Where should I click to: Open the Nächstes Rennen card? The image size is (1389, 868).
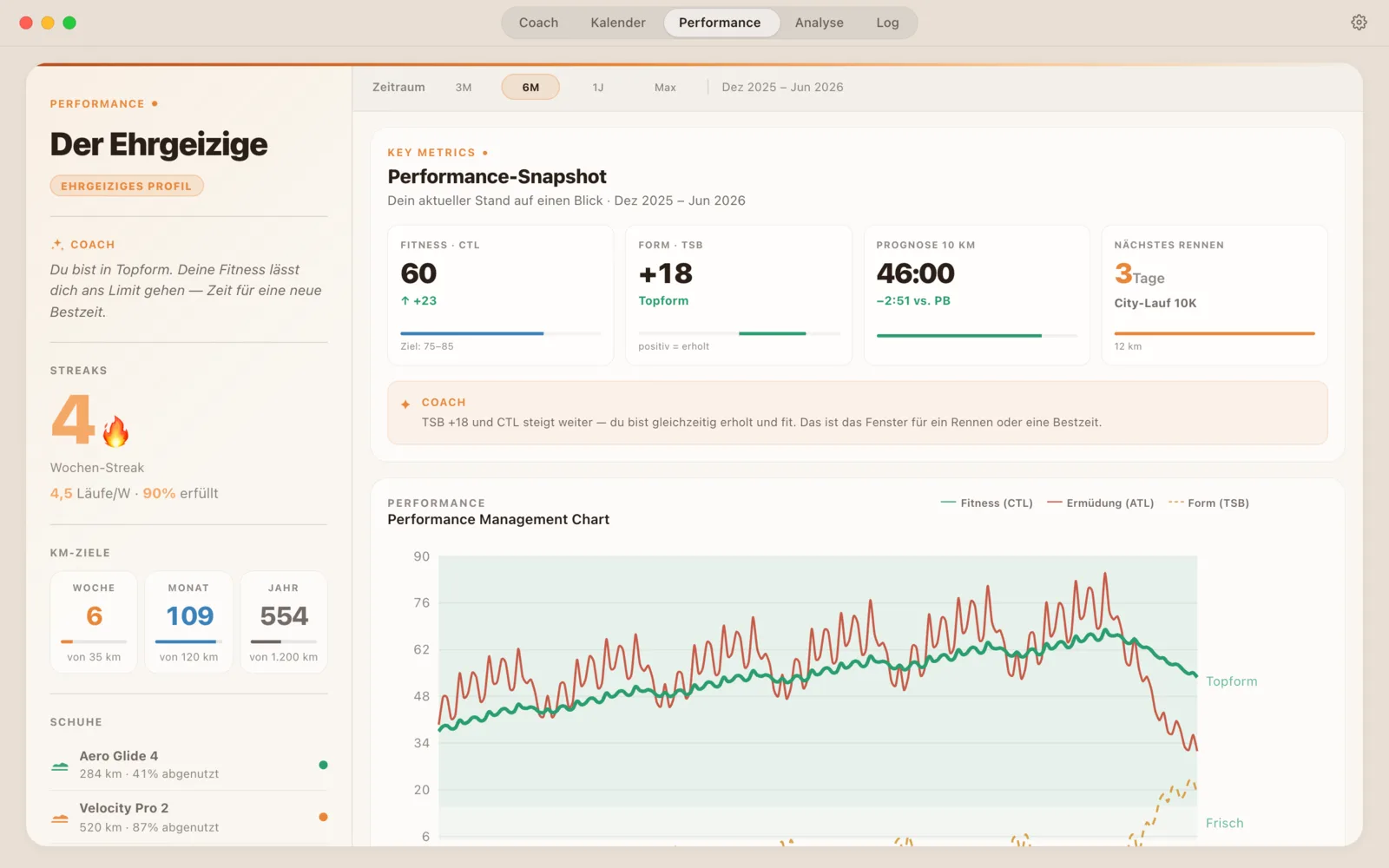pos(1215,295)
